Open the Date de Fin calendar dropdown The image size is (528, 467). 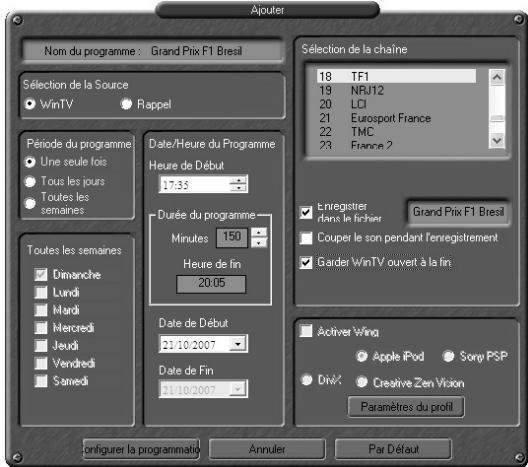click(238, 389)
